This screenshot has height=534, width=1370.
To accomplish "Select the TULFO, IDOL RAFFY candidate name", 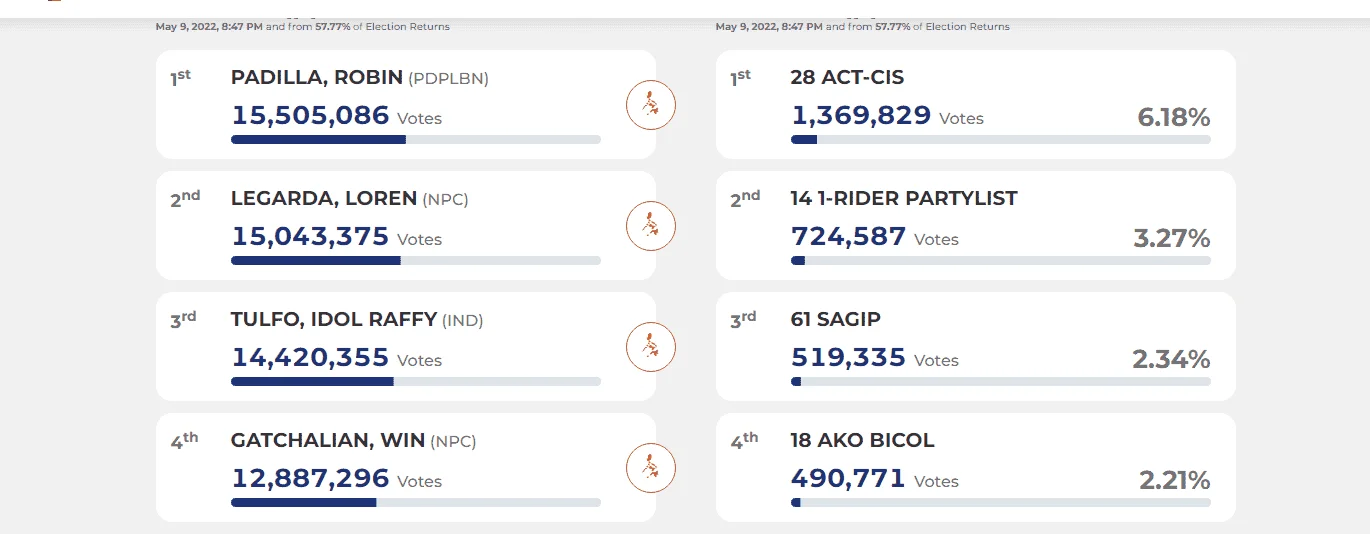I will 334,320.
